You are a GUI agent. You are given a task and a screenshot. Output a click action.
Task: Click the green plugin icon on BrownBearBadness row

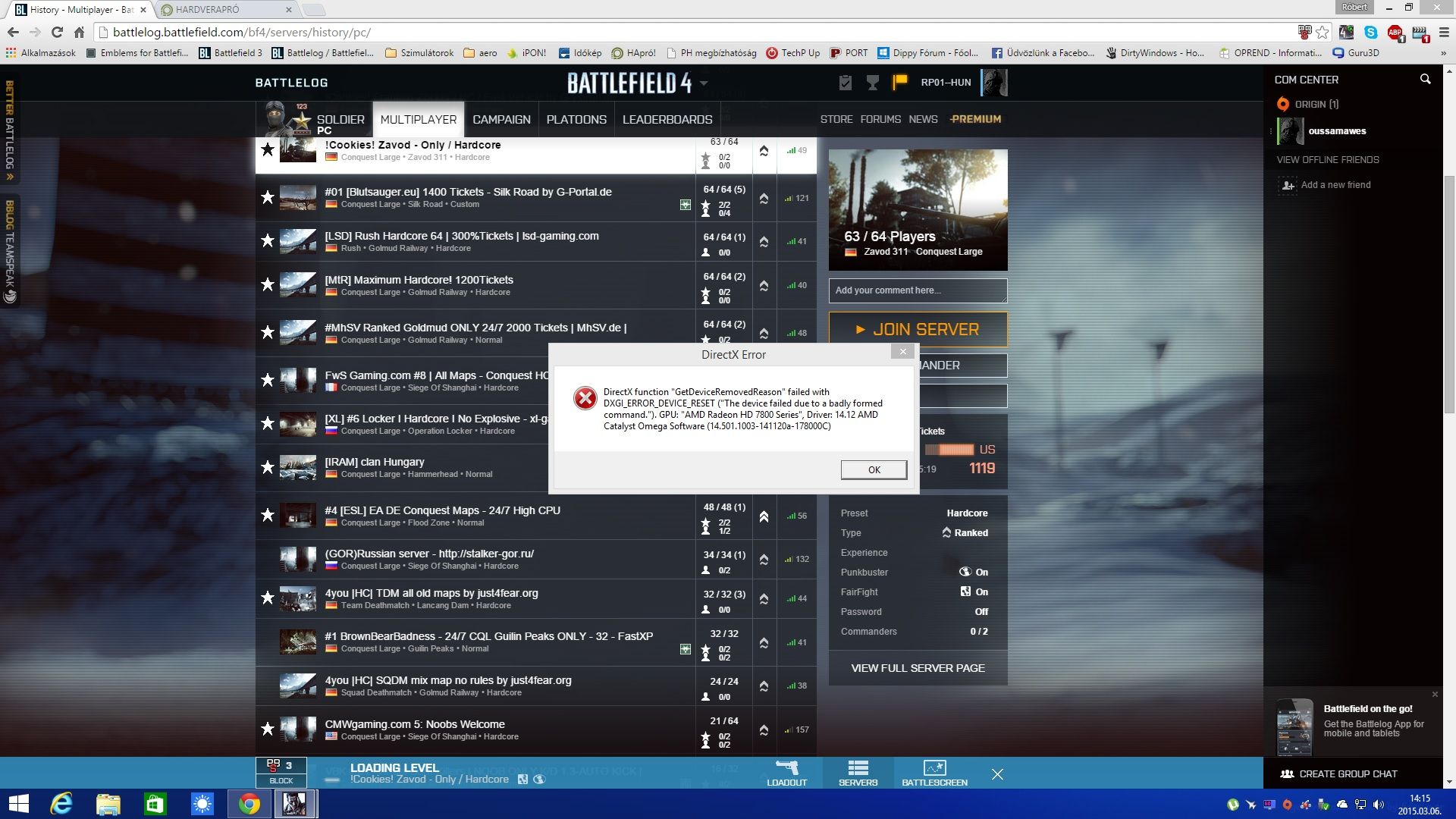(686, 649)
